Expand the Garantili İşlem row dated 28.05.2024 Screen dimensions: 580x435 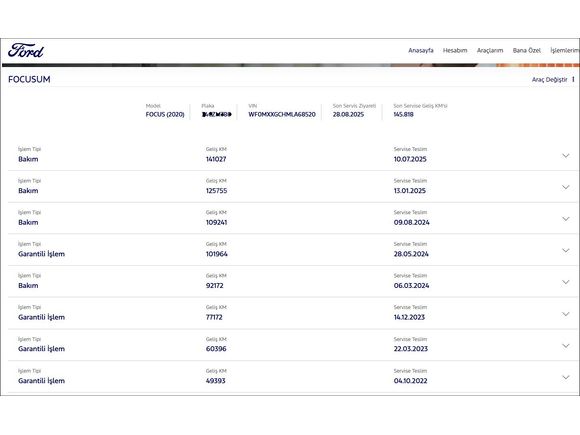[x=566, y=250]
